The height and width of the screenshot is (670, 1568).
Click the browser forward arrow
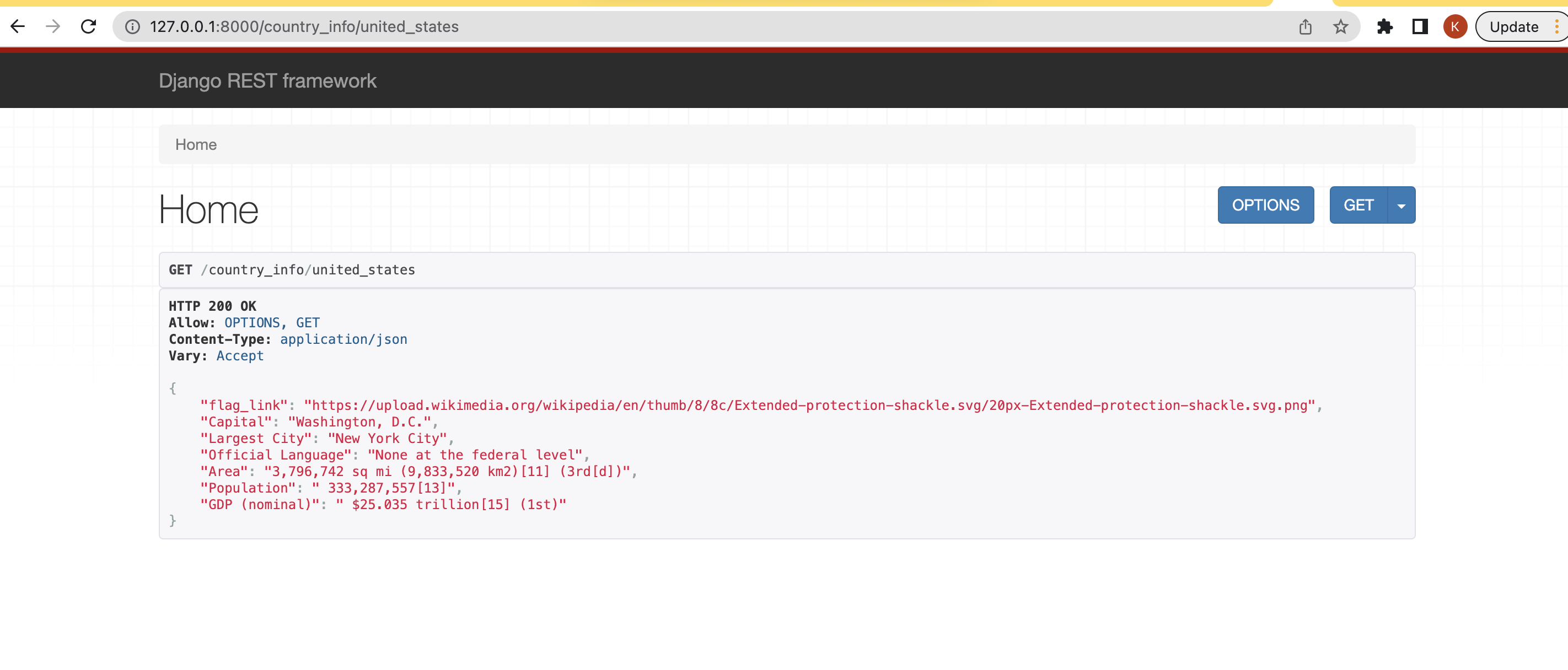tap(53, 26)
